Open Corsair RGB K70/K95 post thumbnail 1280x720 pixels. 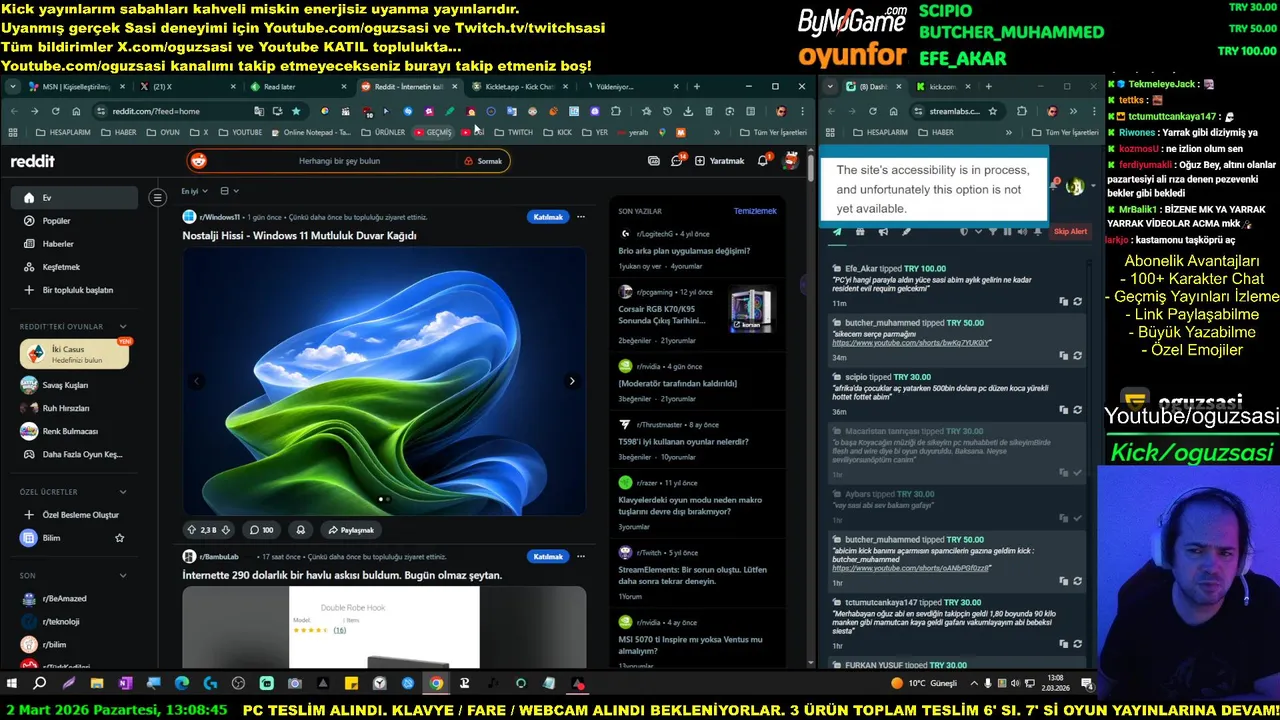tap(751, 311)
